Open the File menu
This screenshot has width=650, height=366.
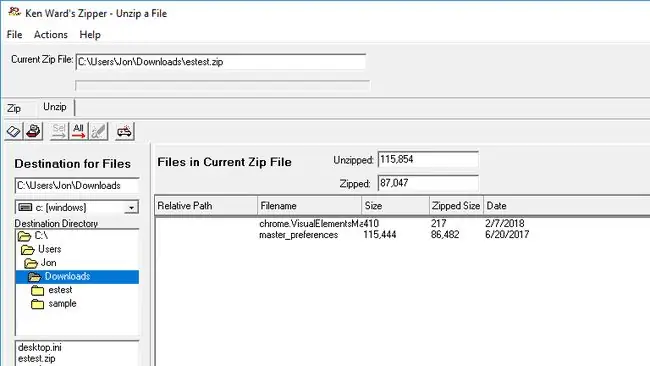coord(15,35)
